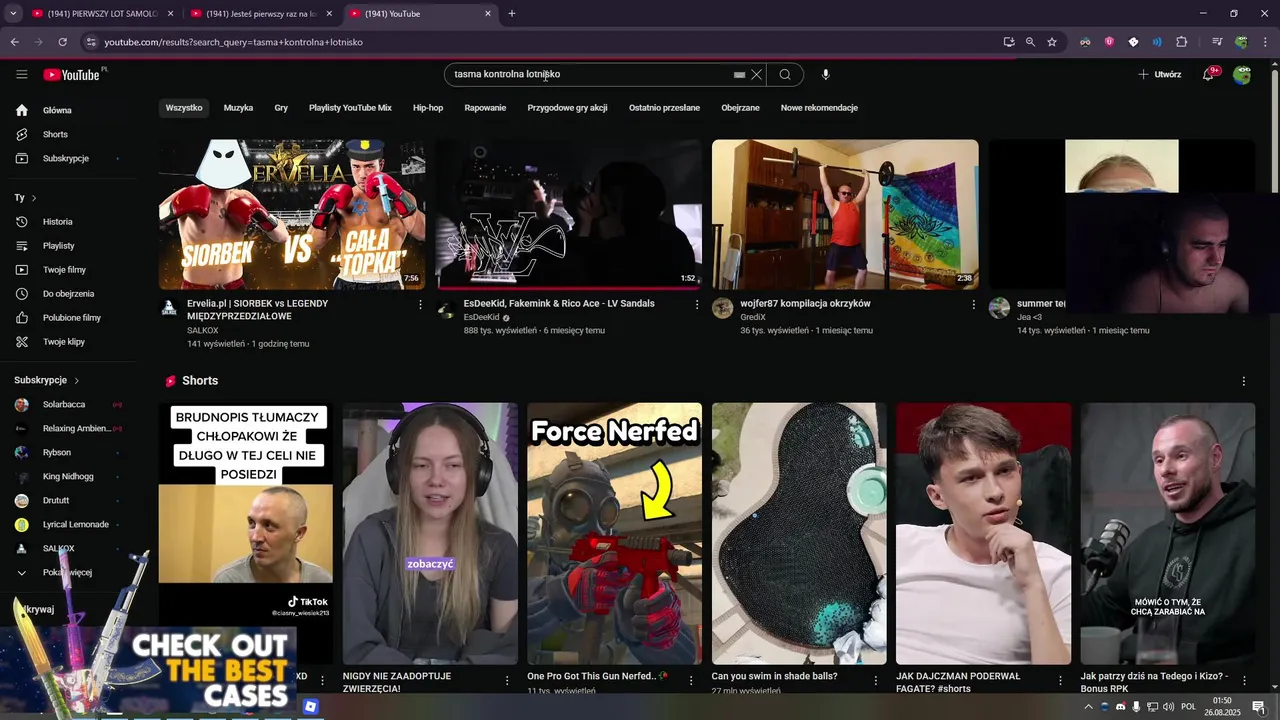This screenshot has height=720, width=1280.
Task: Select Playlisty YouTube Mix chip
Action: pyautogui.click(x=350, y=108)
